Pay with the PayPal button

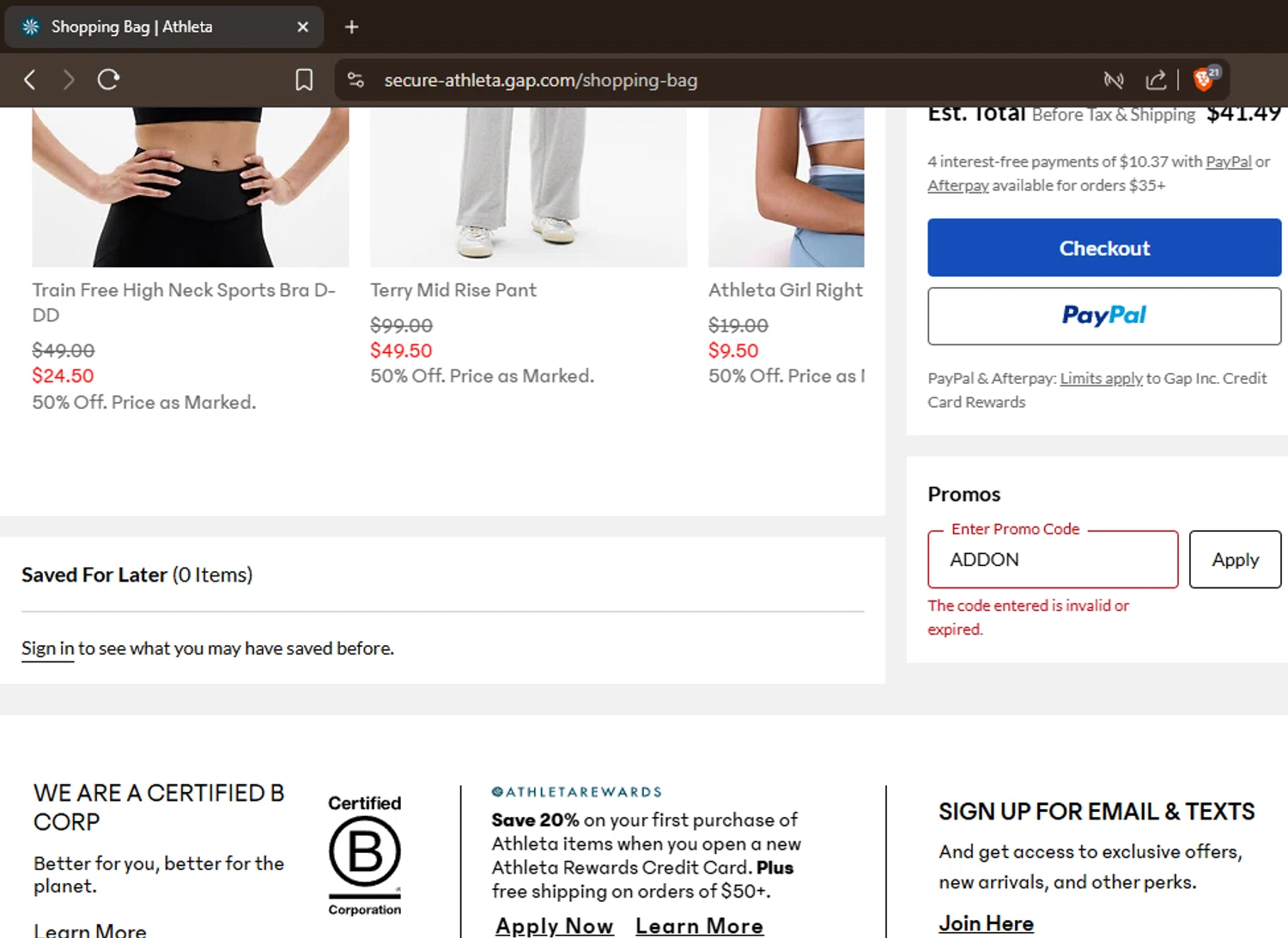pyautogui.click(x=1104, y=315)
